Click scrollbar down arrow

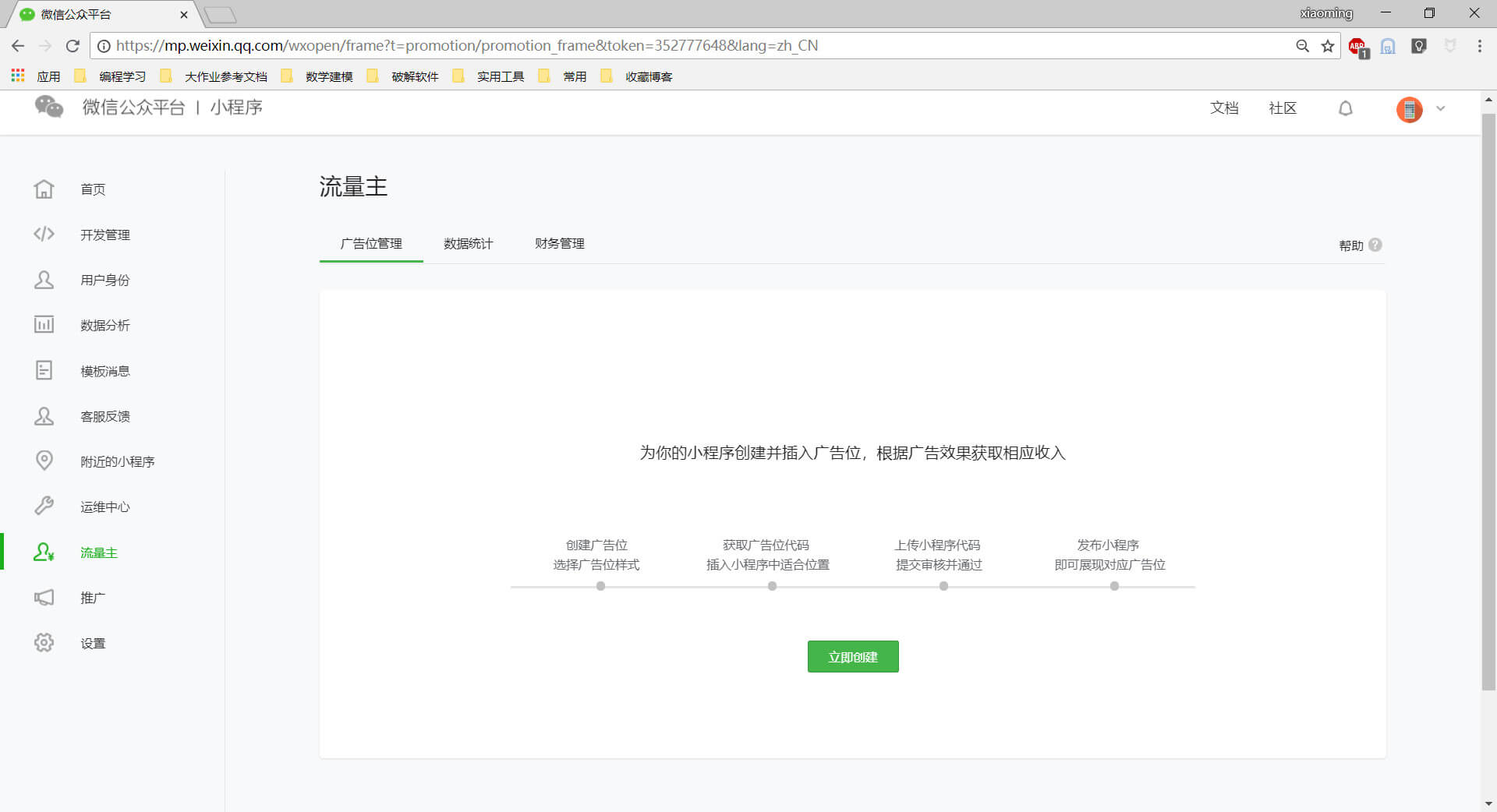(x=1488, y=803)
